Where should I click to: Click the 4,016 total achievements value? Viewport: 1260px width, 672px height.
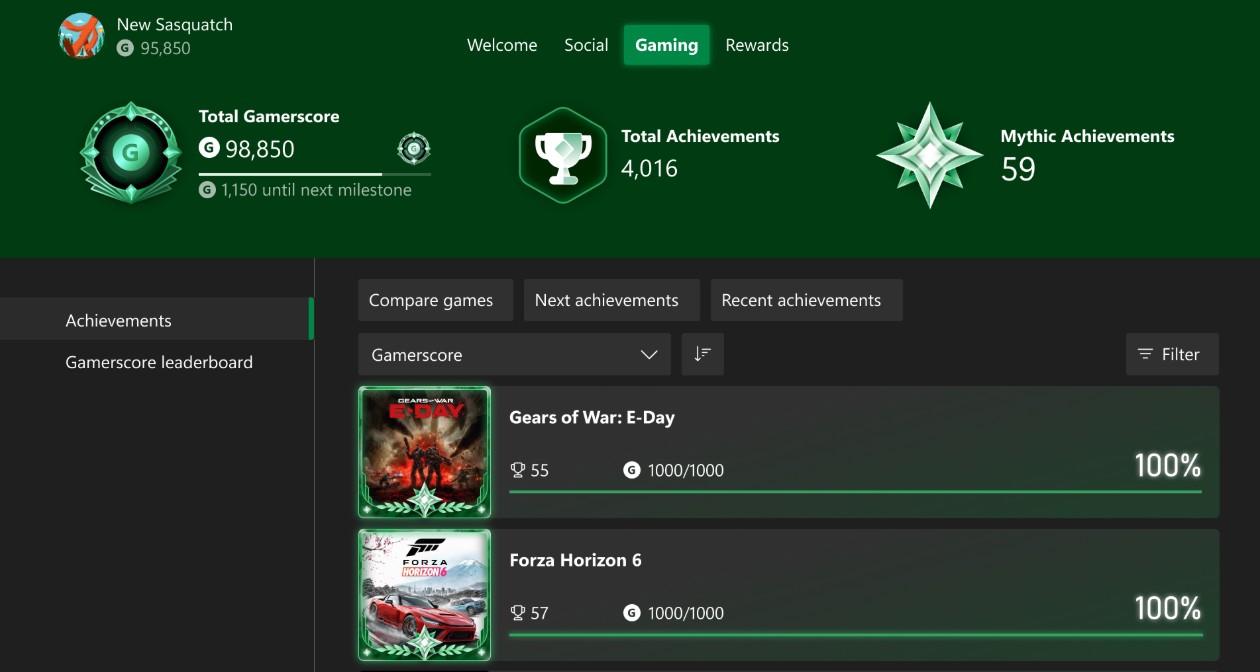pos(650,168)
